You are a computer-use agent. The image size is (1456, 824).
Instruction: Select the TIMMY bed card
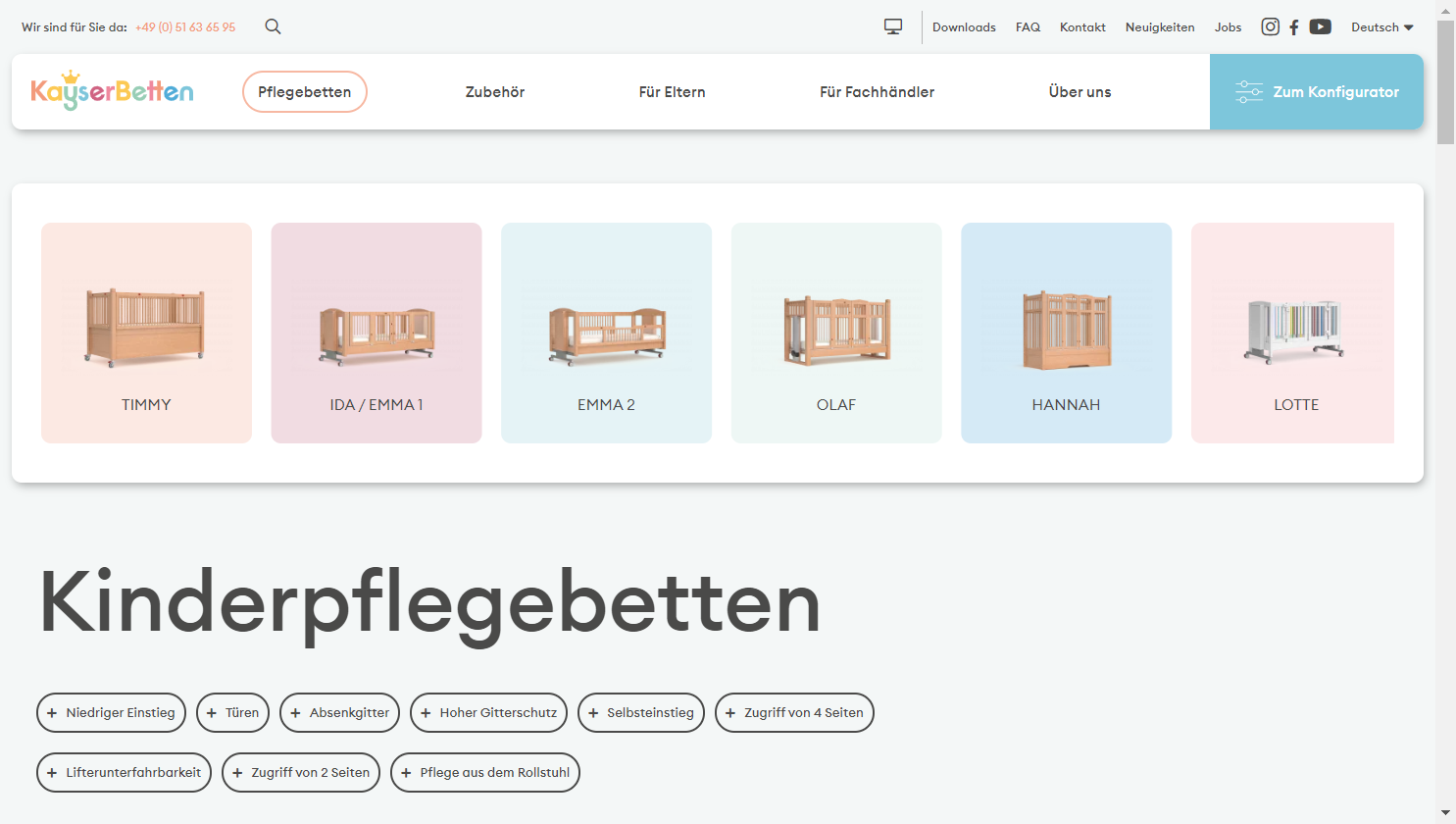146,333
